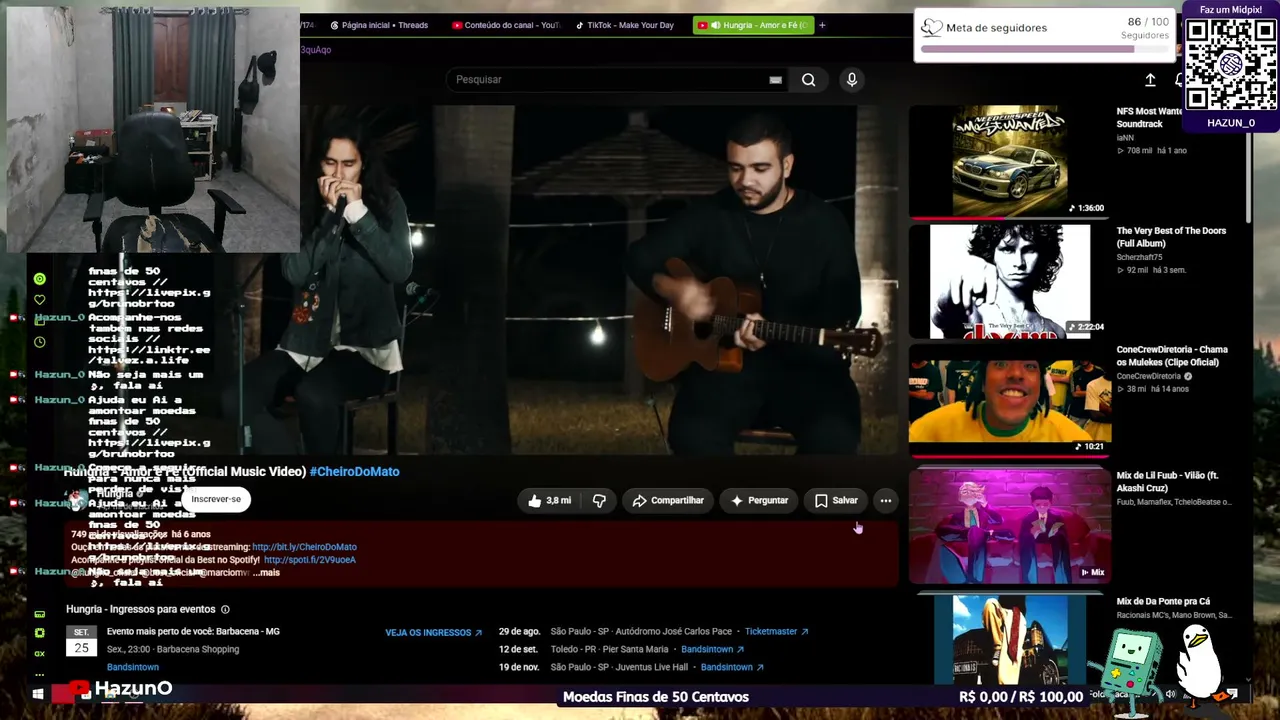Switch to Página inicial Threads tab

[x=378, y=25]
